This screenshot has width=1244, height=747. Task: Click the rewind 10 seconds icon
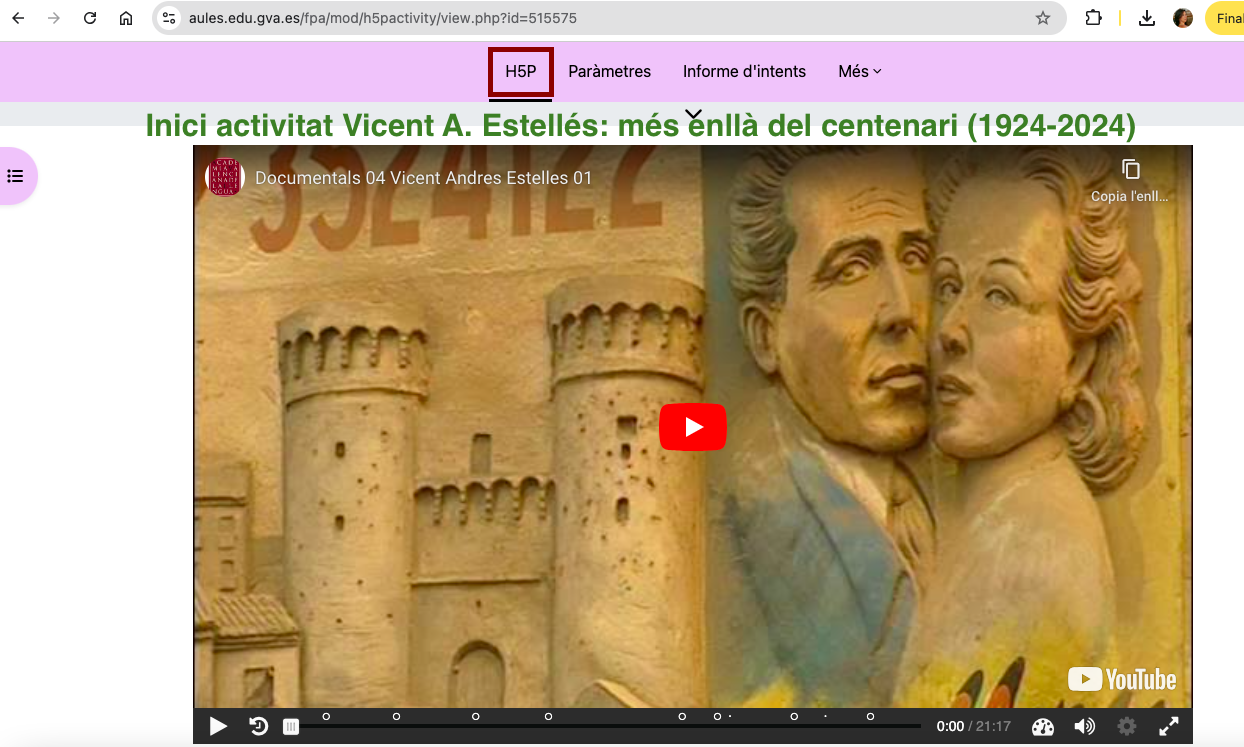[259, 727]
